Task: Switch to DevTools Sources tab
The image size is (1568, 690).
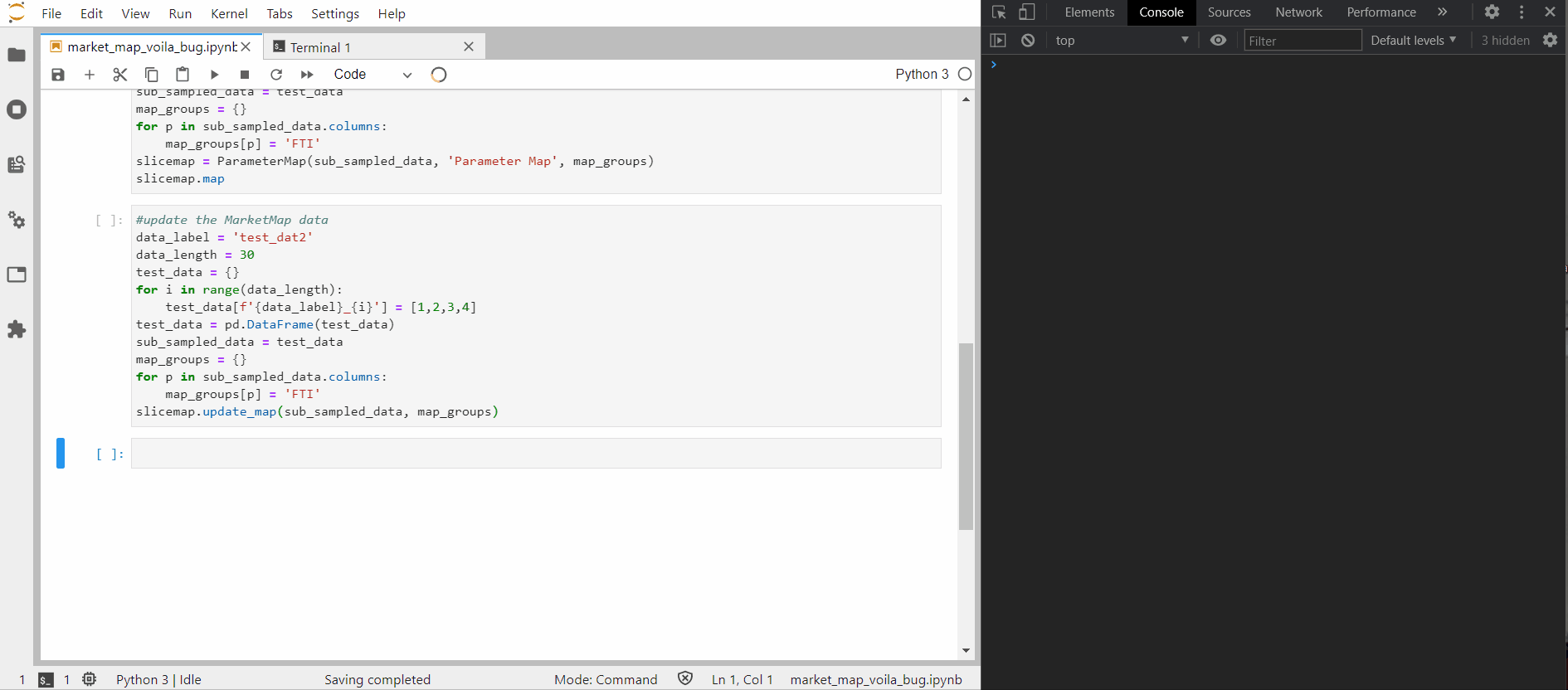Action: [1229, 12]
